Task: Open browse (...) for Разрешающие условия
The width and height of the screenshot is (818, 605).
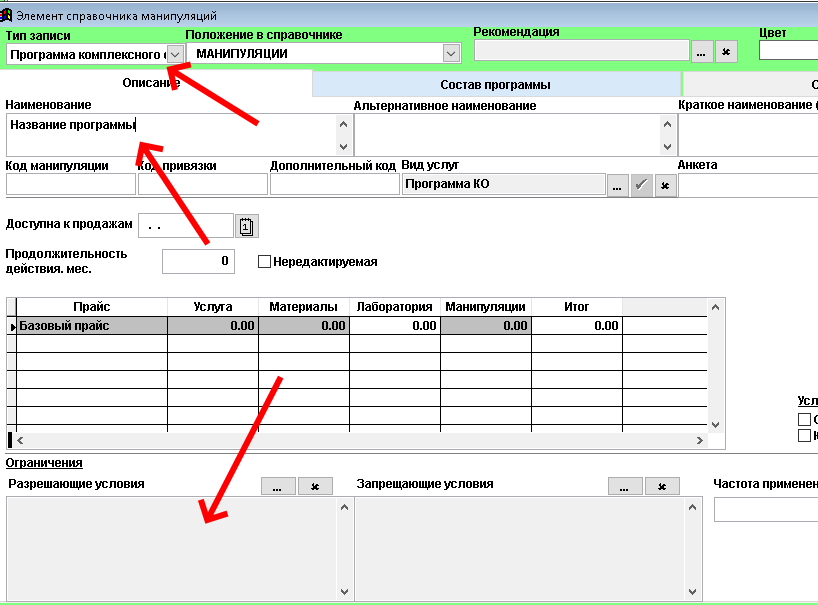Action: pos(277,486)
